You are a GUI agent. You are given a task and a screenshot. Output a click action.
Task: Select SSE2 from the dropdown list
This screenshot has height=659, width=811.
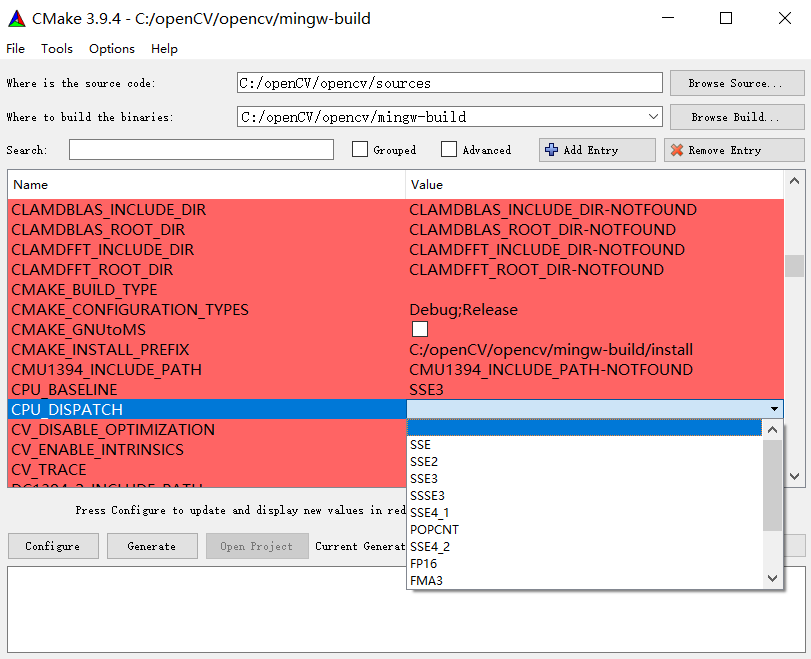[585, 462]
